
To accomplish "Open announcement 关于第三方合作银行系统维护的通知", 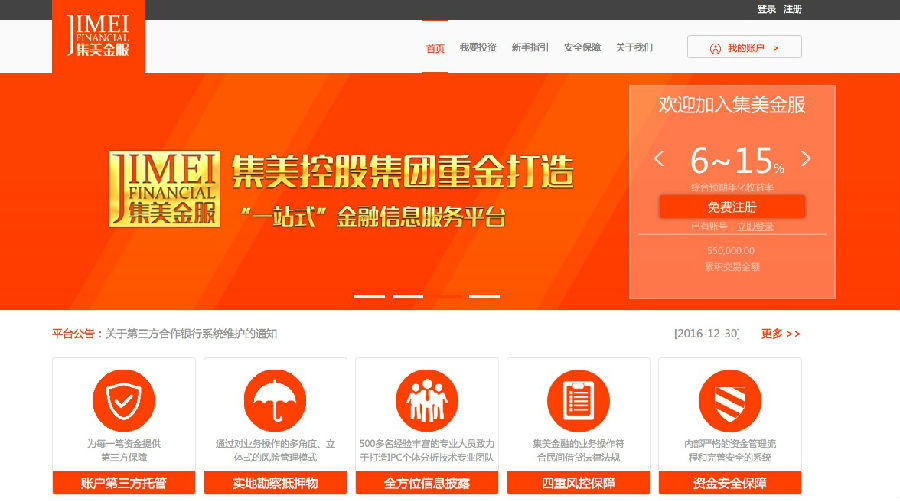I will click(191, 333).
